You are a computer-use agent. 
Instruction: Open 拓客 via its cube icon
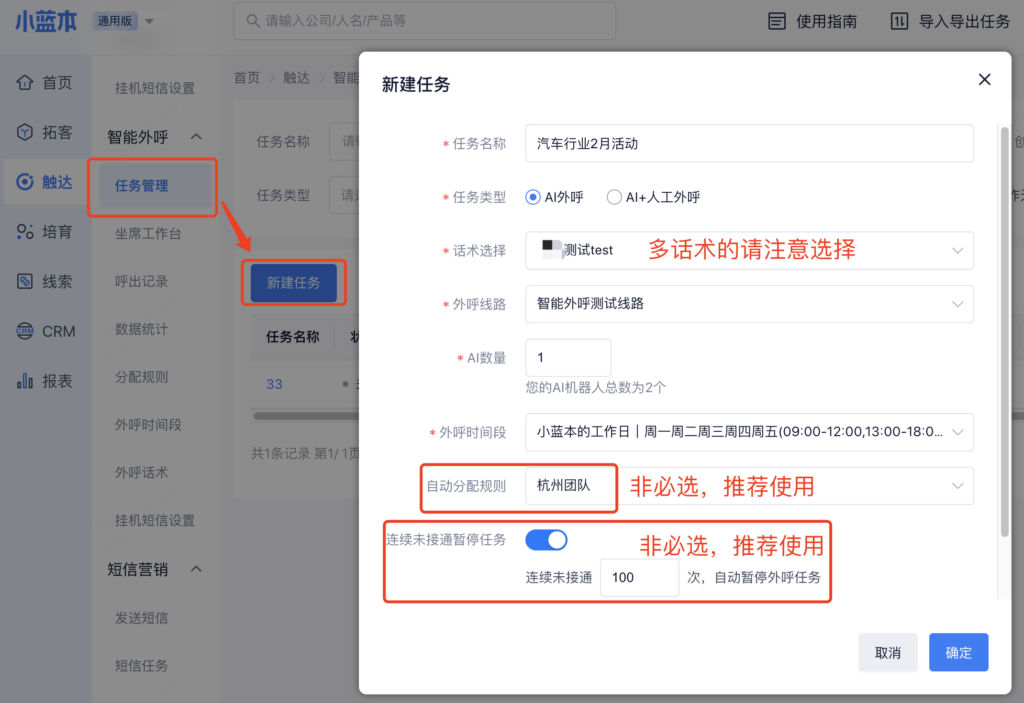(25, 132)
